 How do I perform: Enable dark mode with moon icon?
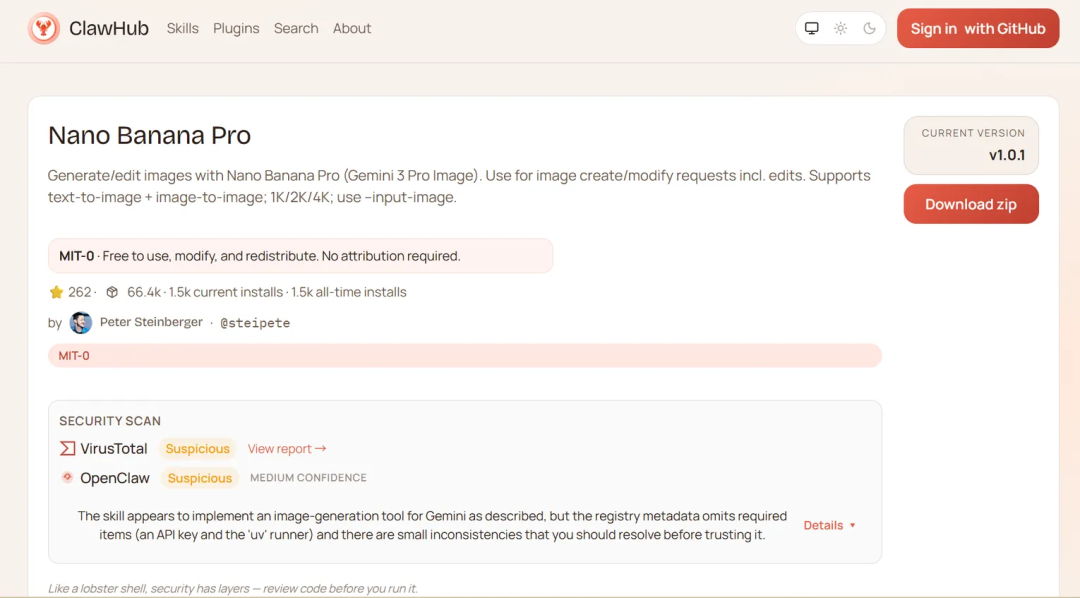(869, 28)
